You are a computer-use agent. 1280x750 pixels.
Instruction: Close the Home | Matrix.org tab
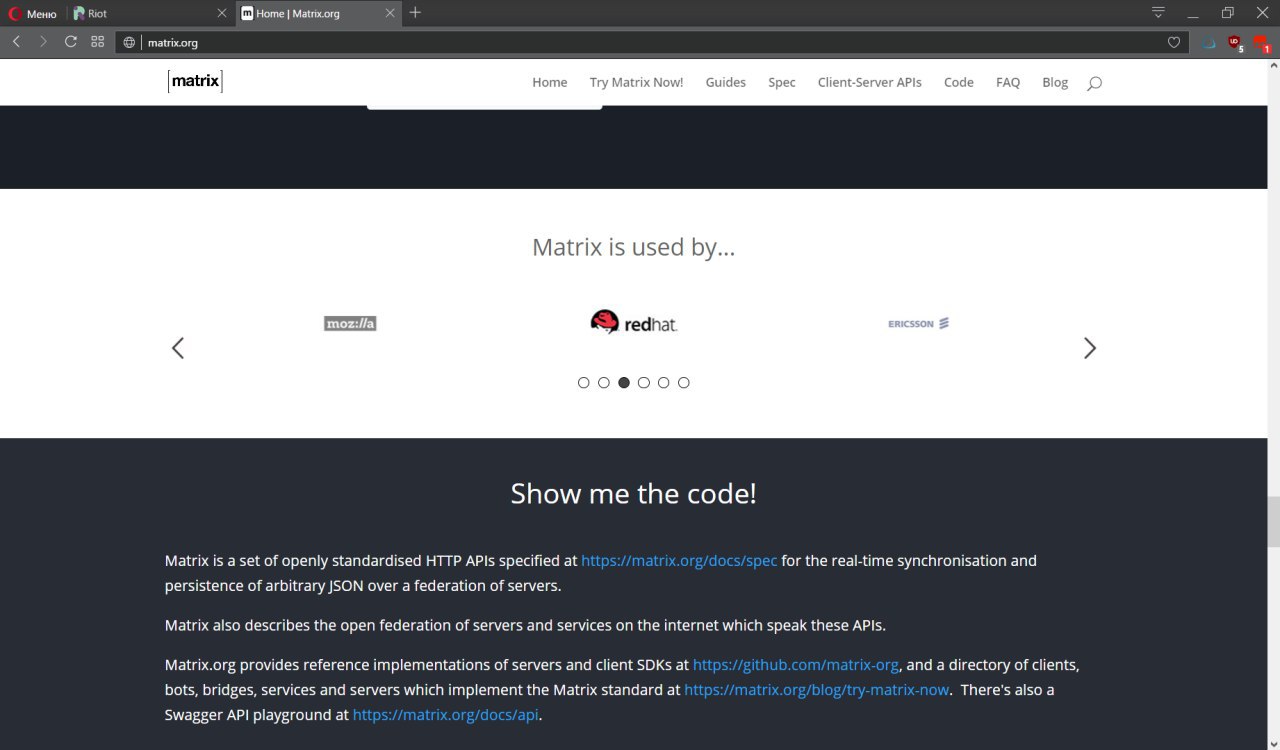[389, 13]
